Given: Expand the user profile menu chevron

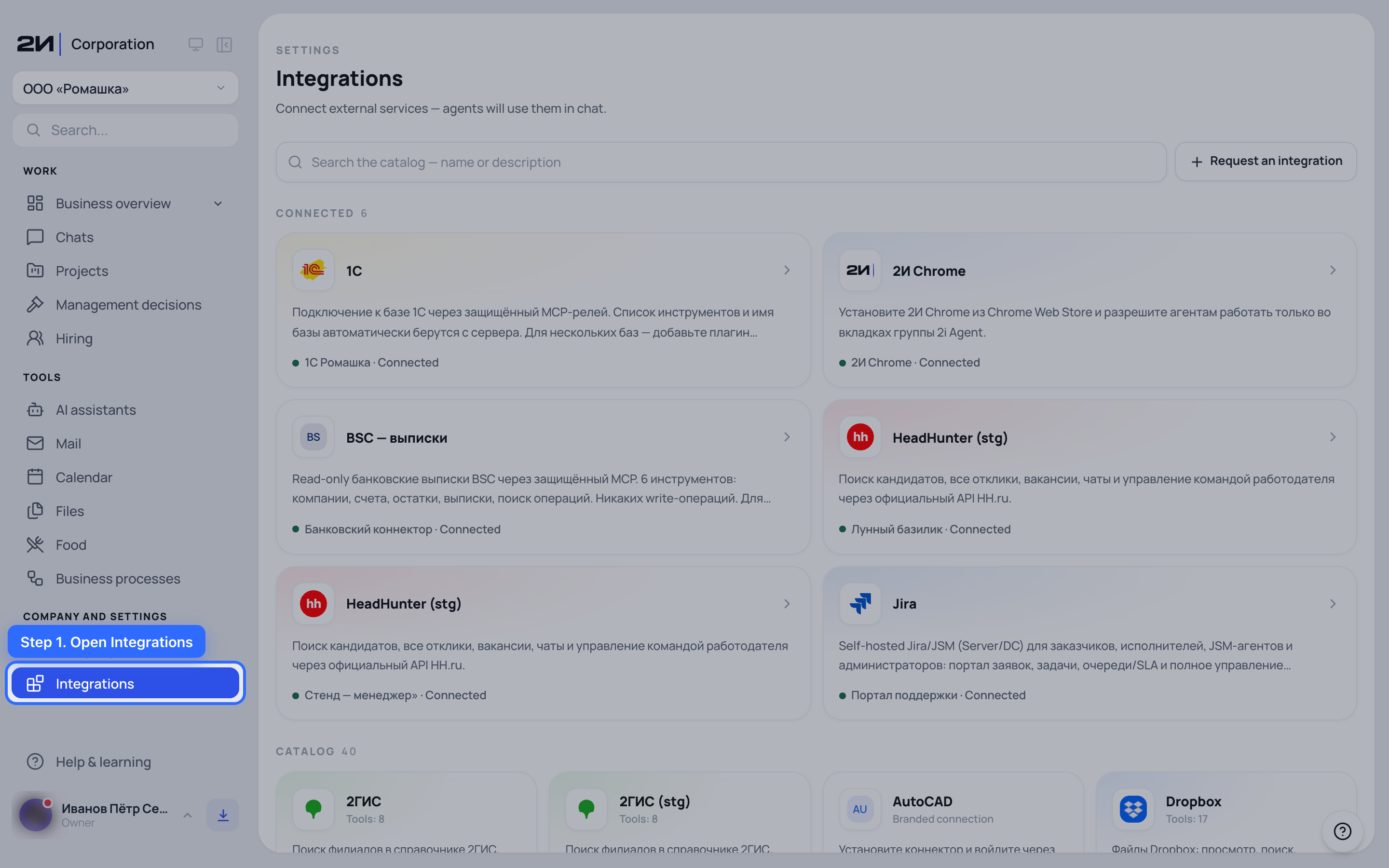Looking at the screenshot, I should click(187, 815).
